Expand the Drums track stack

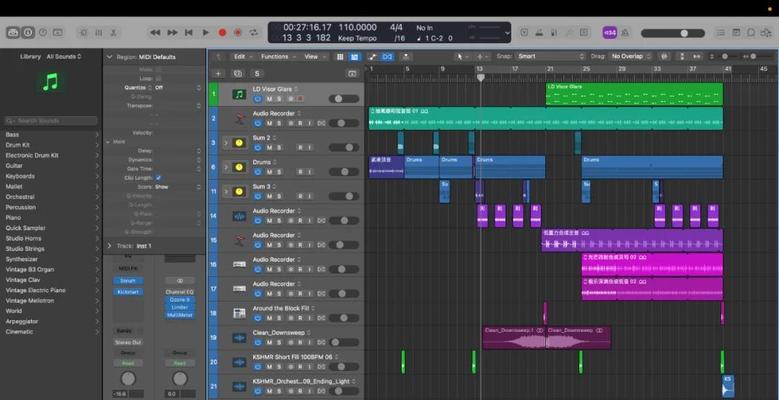[x=226, y=167]
